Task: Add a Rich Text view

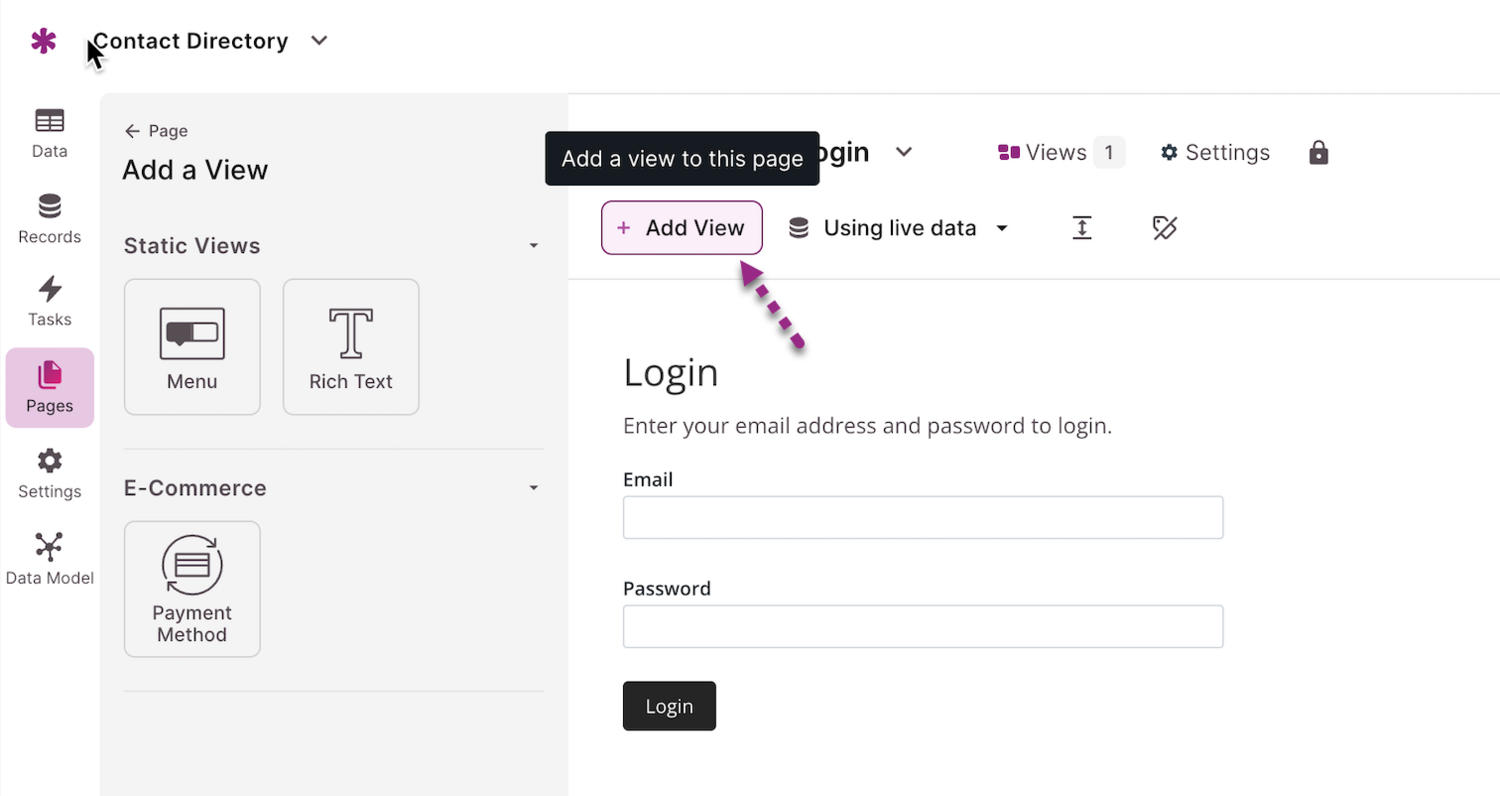Action: point(351,346)
